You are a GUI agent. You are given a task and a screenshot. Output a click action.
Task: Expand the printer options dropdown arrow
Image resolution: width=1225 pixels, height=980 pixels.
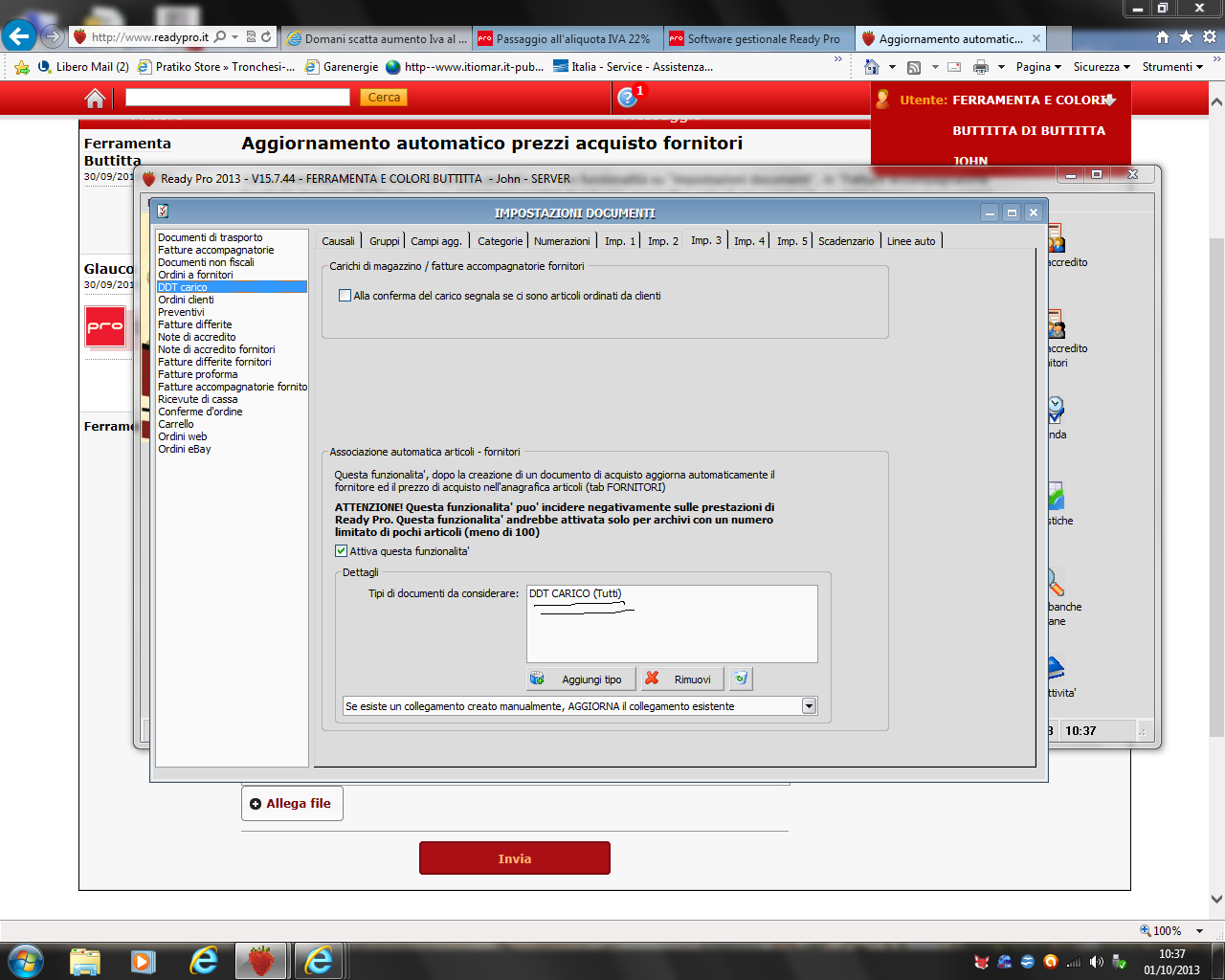pyautogui.click(x=1001, y=67)
